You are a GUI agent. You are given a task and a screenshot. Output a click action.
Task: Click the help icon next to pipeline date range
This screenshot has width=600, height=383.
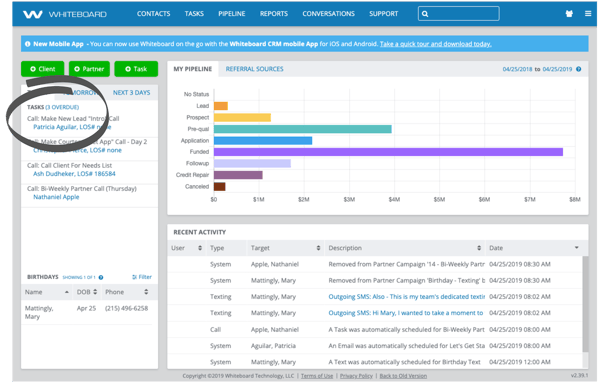pos(578,69)
